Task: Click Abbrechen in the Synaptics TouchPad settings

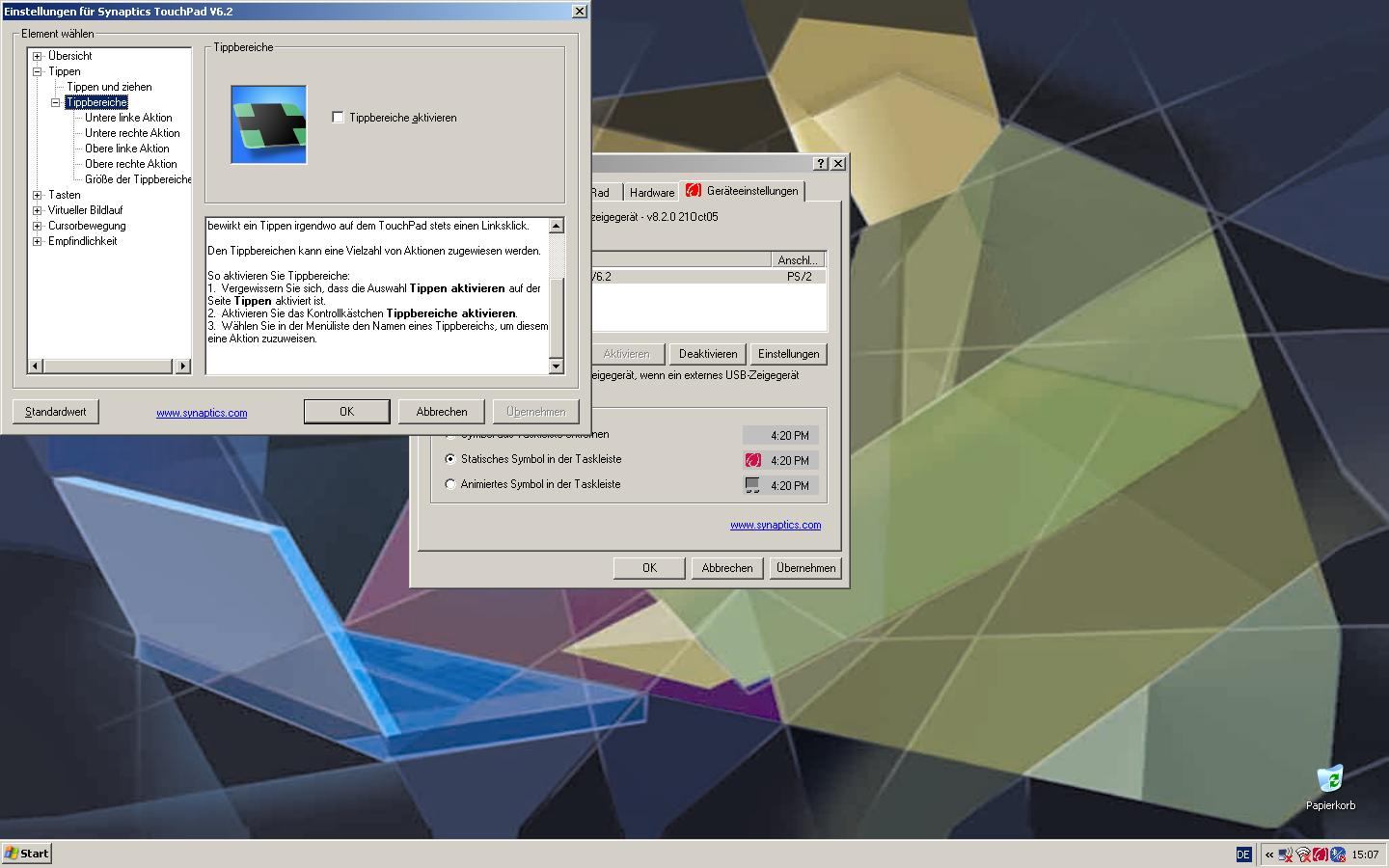Action: coord(442,412)
